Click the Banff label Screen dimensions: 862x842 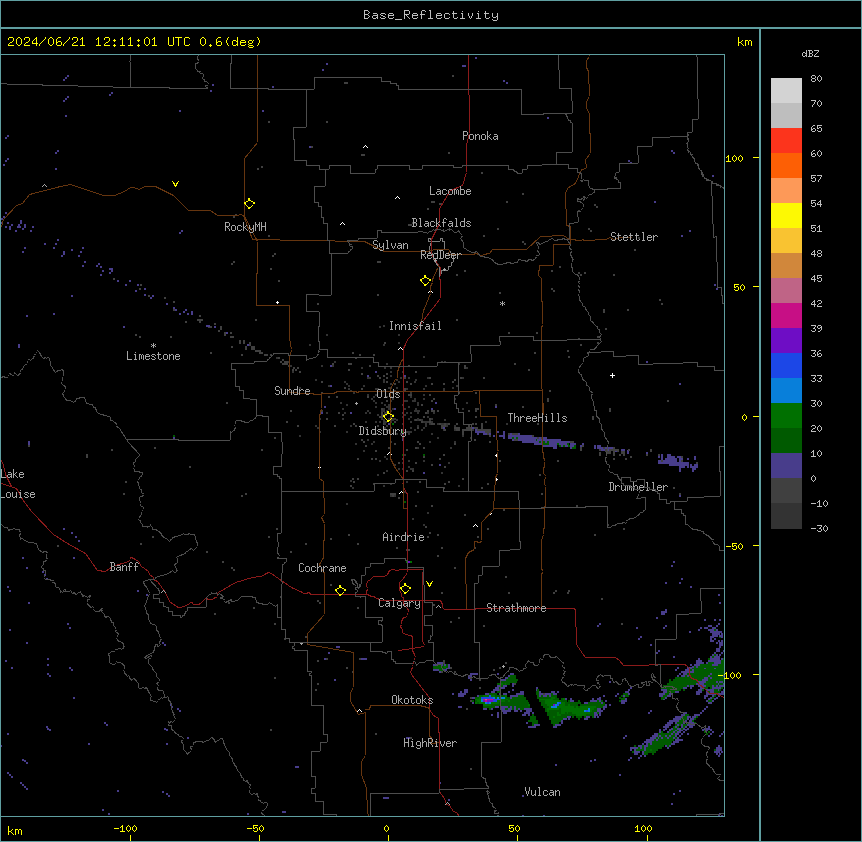(x=124, y=567)
